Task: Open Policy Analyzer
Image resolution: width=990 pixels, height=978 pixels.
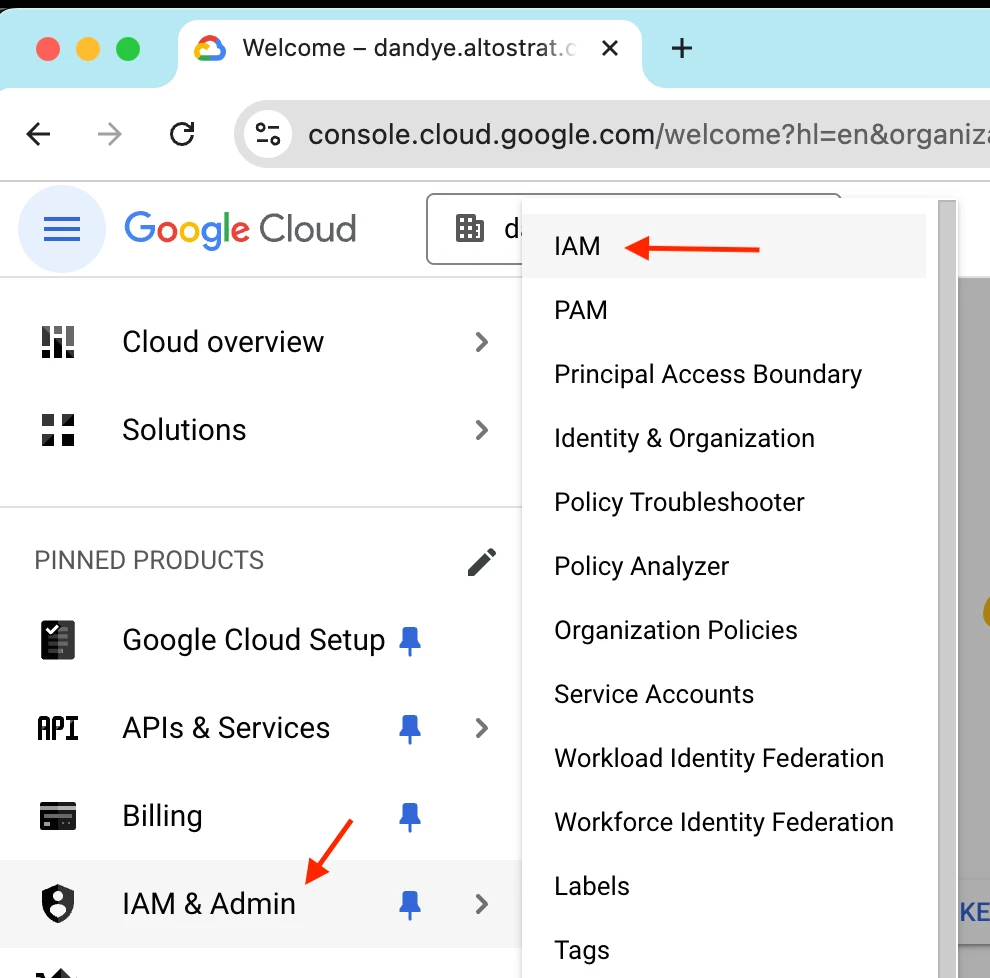Action: coord(724,566)
